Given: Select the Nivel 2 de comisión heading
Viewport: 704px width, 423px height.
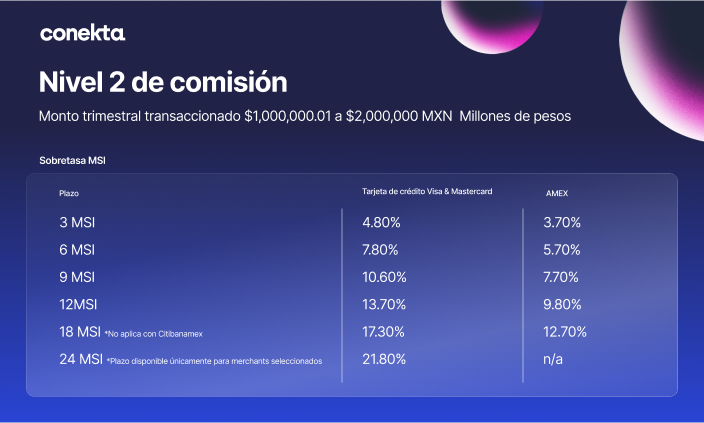Looking at the screenshot, I should [163, 82].
